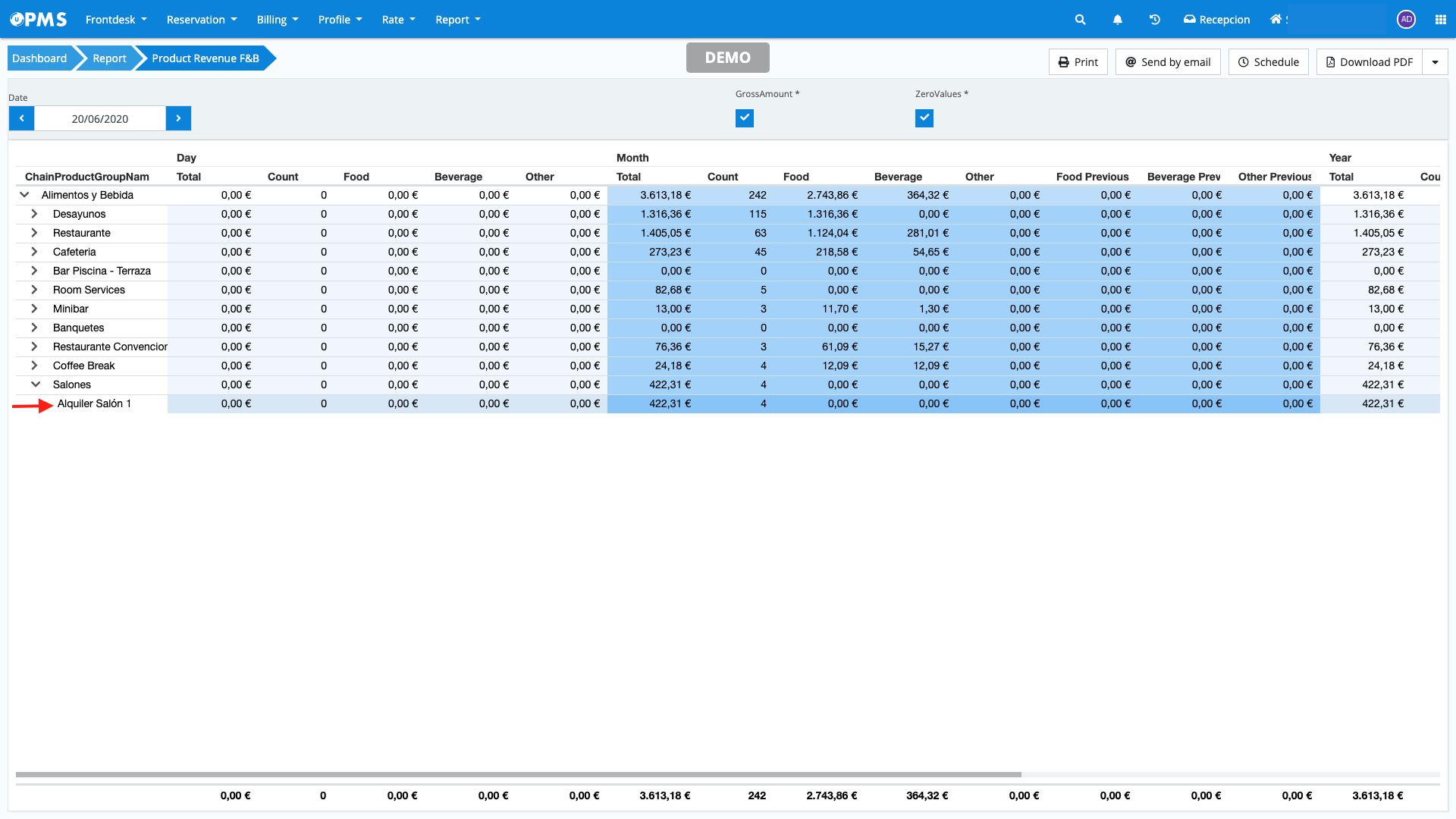Go to previous date arrow

21,118
